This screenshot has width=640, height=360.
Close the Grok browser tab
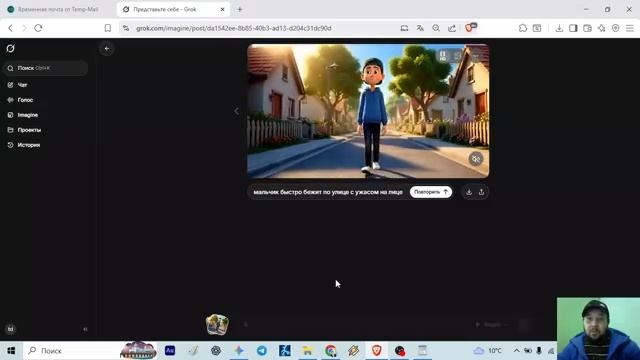point(222,9)
